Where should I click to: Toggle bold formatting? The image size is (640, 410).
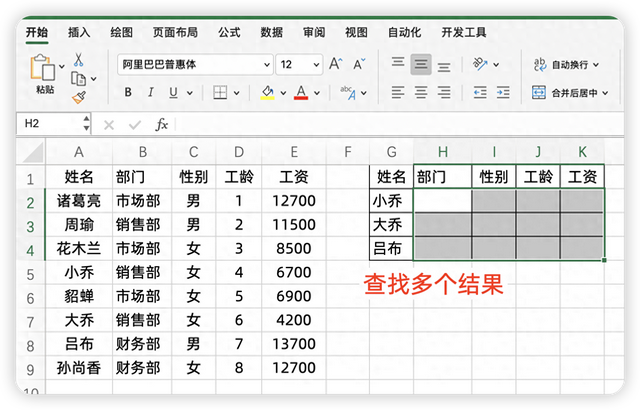coord(128,93)
